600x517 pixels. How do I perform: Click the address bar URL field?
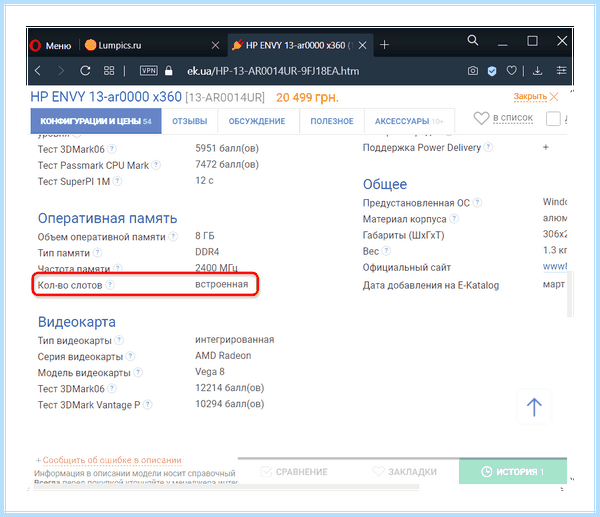[x=273, y=71]
